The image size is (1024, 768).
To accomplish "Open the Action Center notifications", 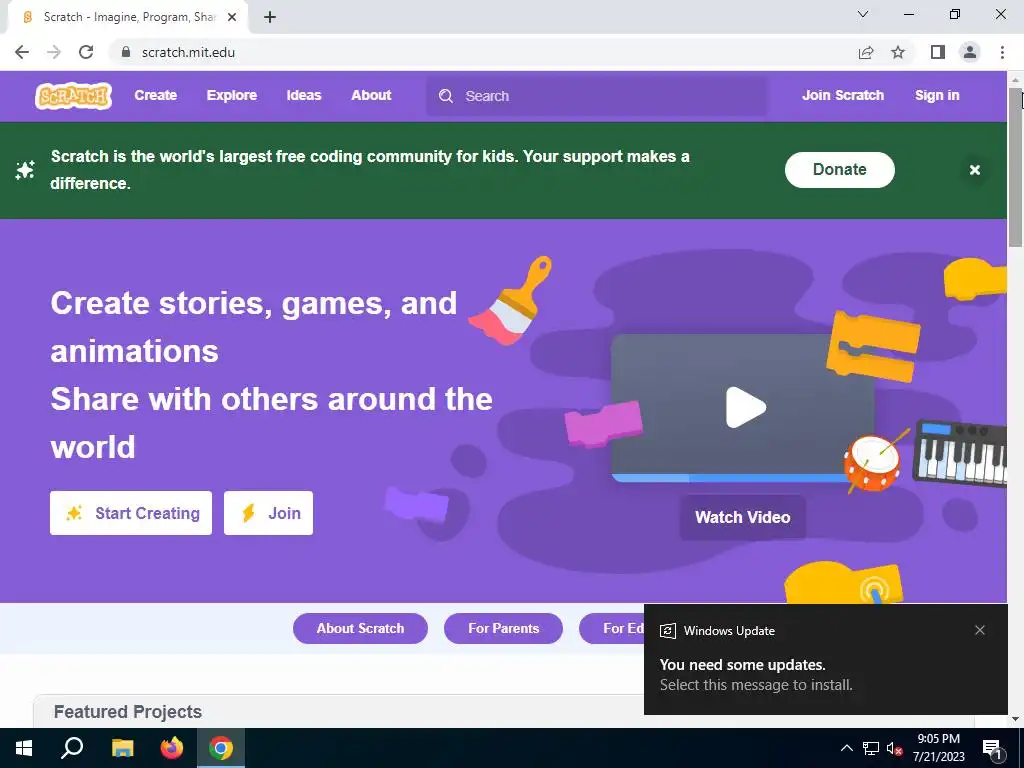I will tap(993, 749).
